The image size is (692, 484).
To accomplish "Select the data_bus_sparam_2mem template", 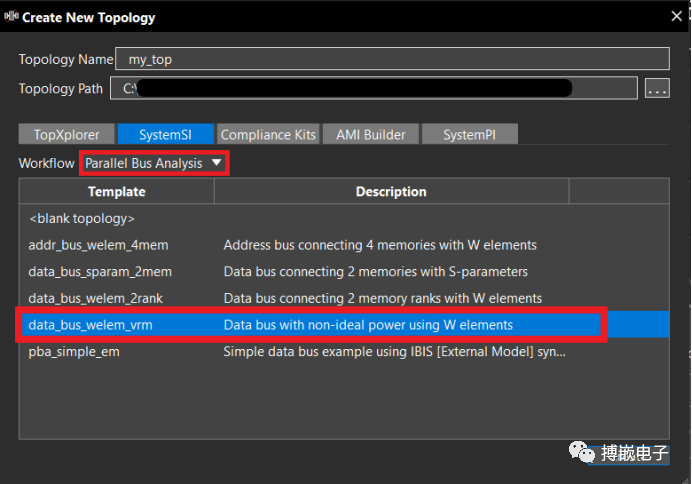I will click(x=100, y=271).
